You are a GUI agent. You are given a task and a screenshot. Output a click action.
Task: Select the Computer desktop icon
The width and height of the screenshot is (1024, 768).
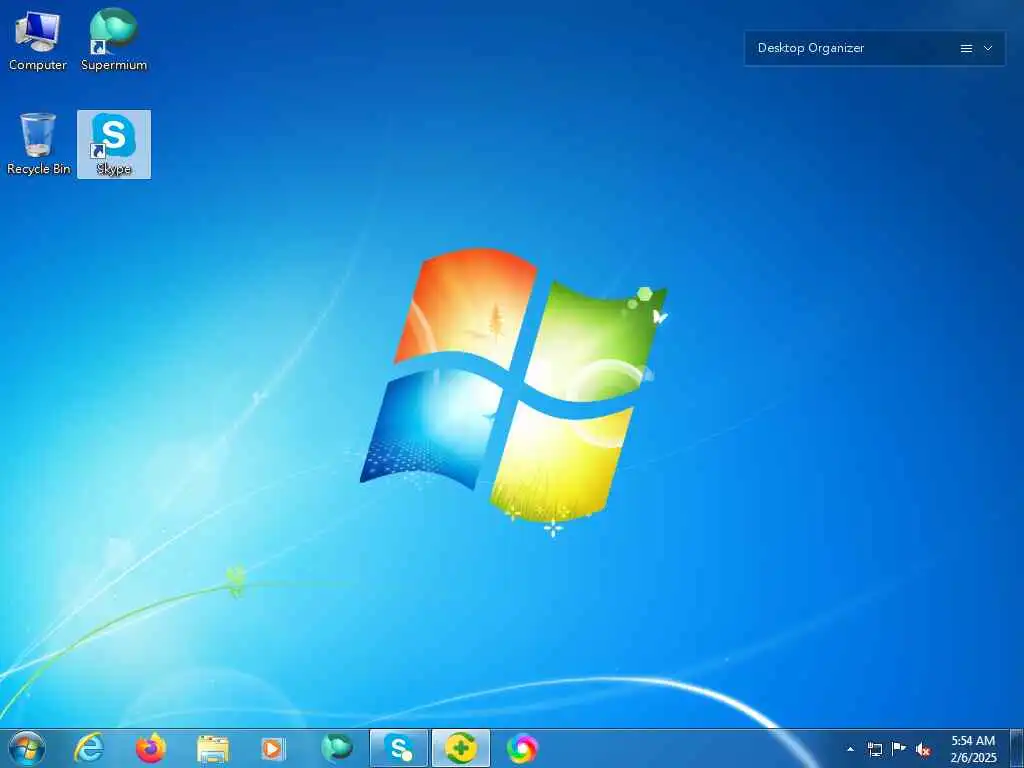pyautogui.click(x=37, y=40)
